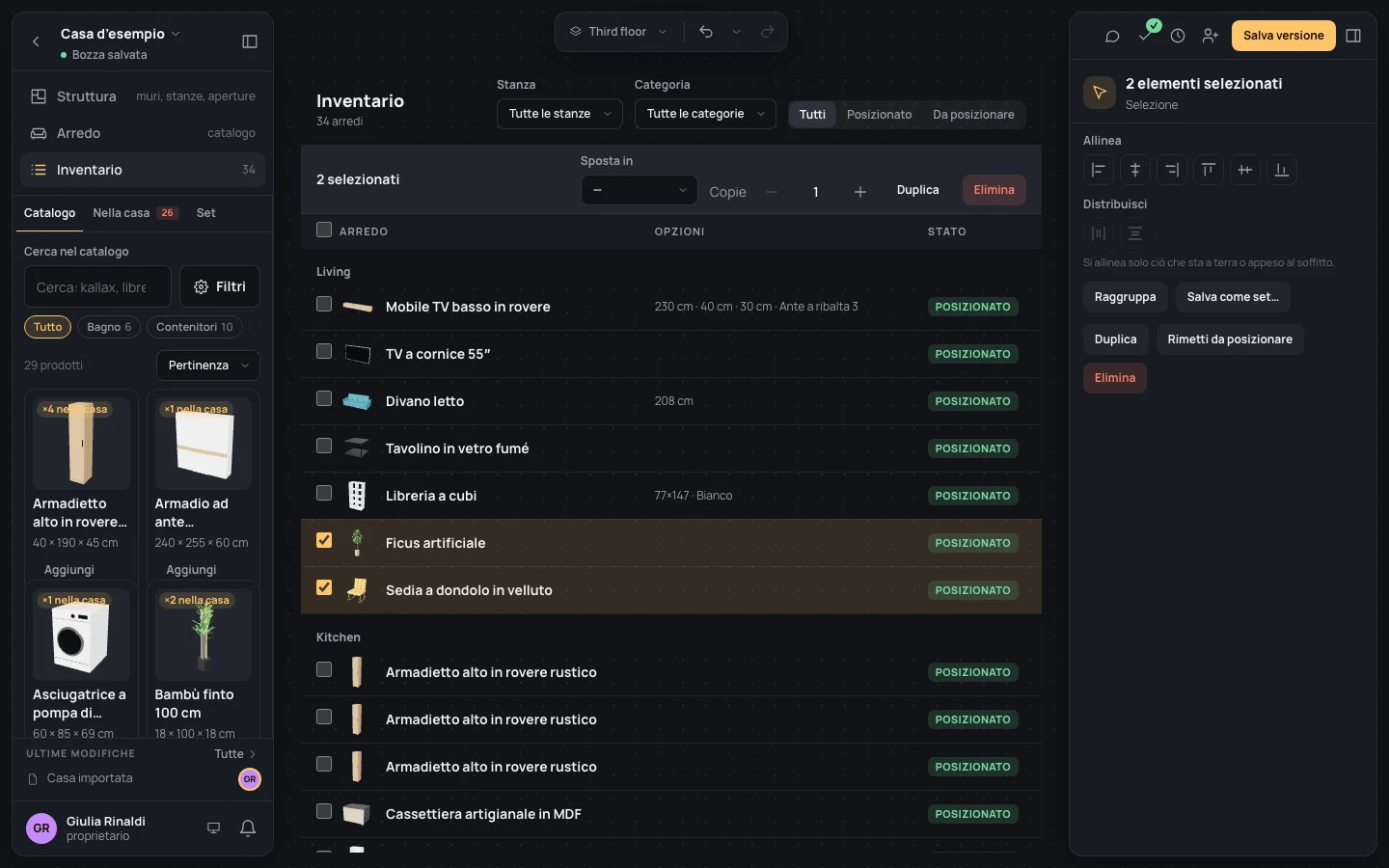Click the Salva versione button
1389x868 pixels.
(x=1283, y=36)
